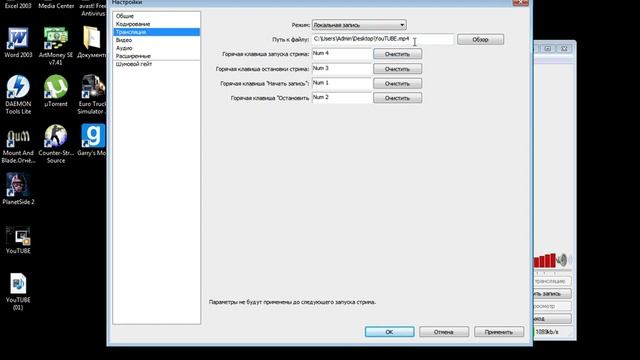
Task: Clear the stream start hotkey Num 4
Action: 397,54
